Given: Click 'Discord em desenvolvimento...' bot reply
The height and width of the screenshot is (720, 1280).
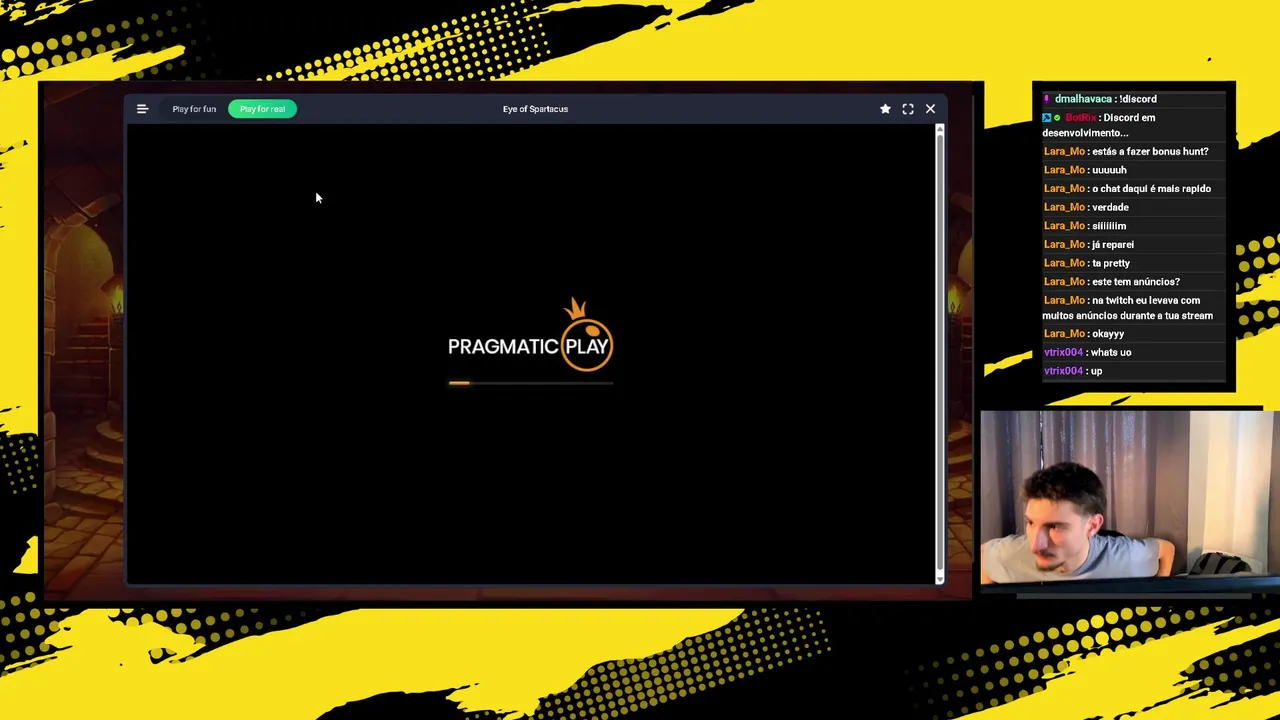Looking at the screenshot, I should point(1099,125).
